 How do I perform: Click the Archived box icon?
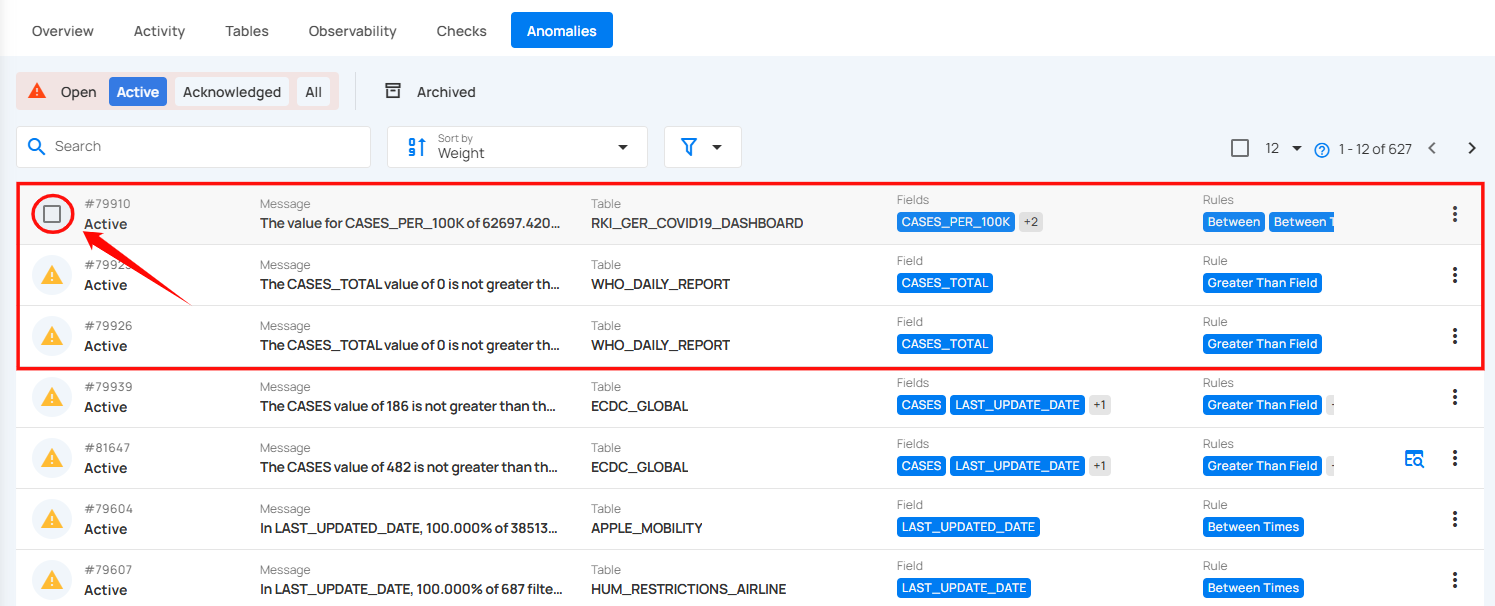point(393,91)
